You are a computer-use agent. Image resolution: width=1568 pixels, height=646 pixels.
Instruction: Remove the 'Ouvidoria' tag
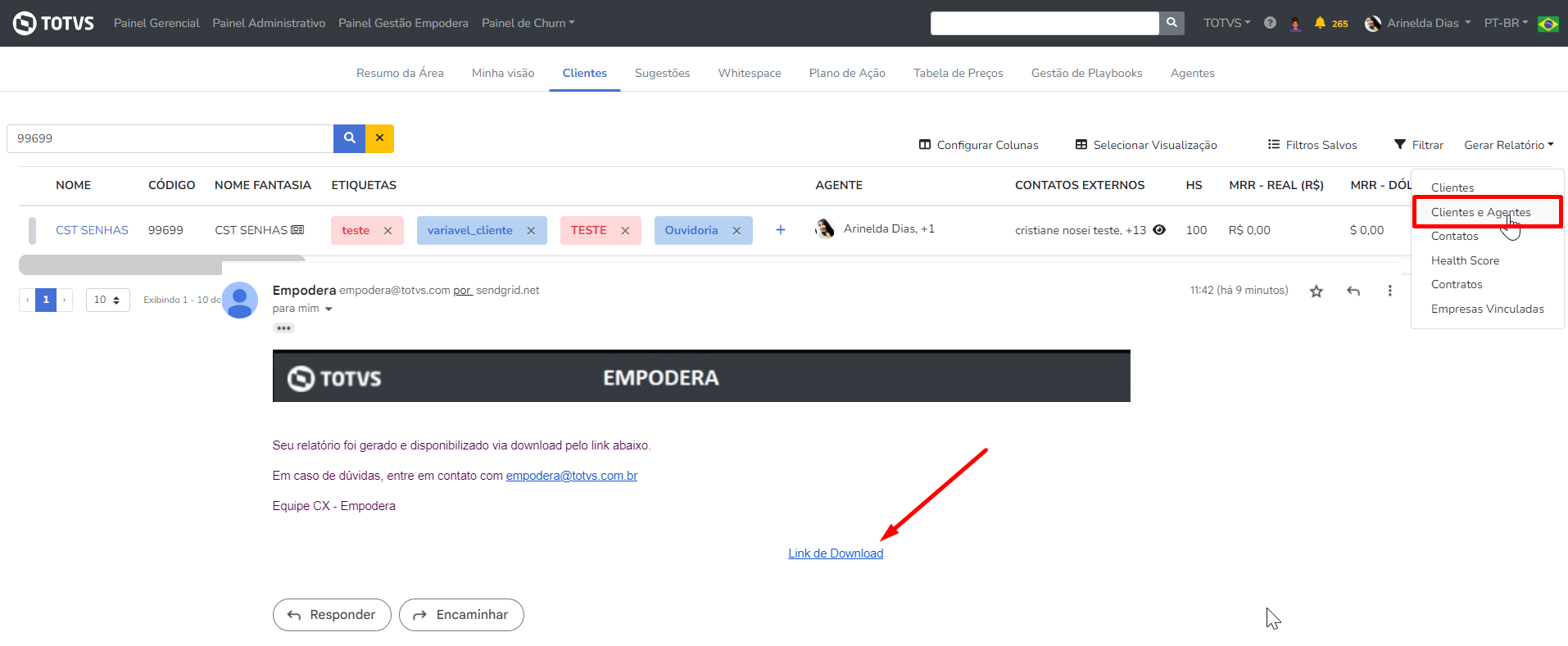tap(736, 231)
